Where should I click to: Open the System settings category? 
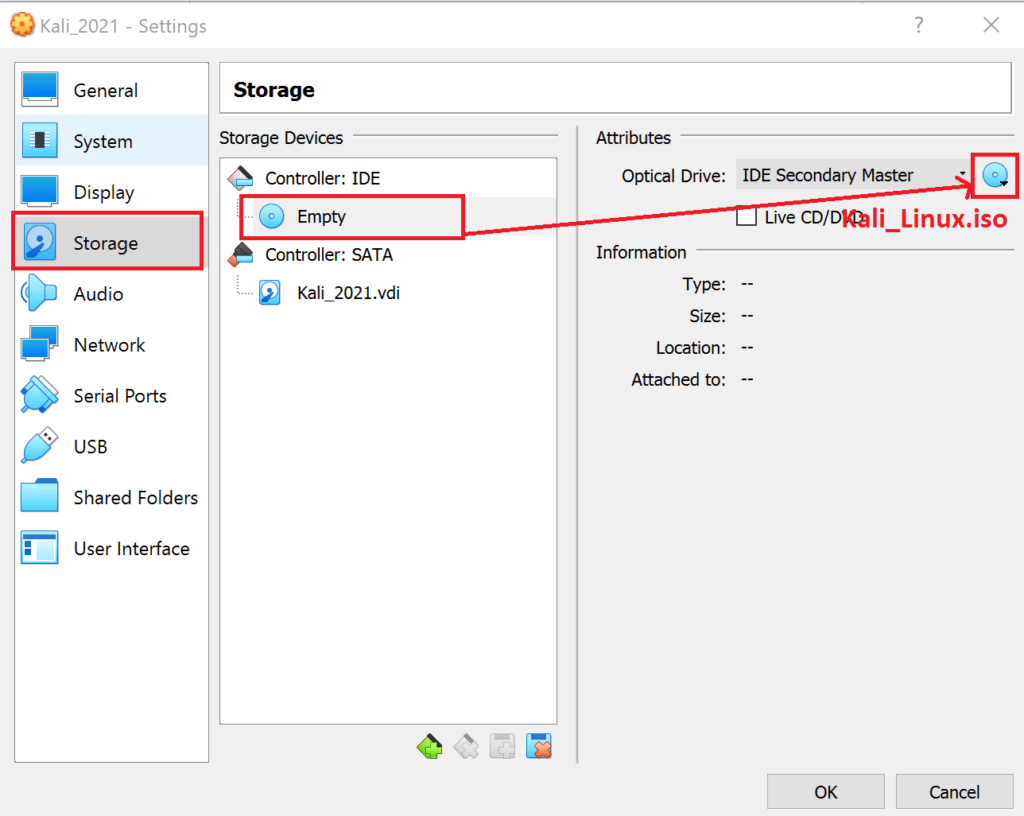tap(111, 141)
